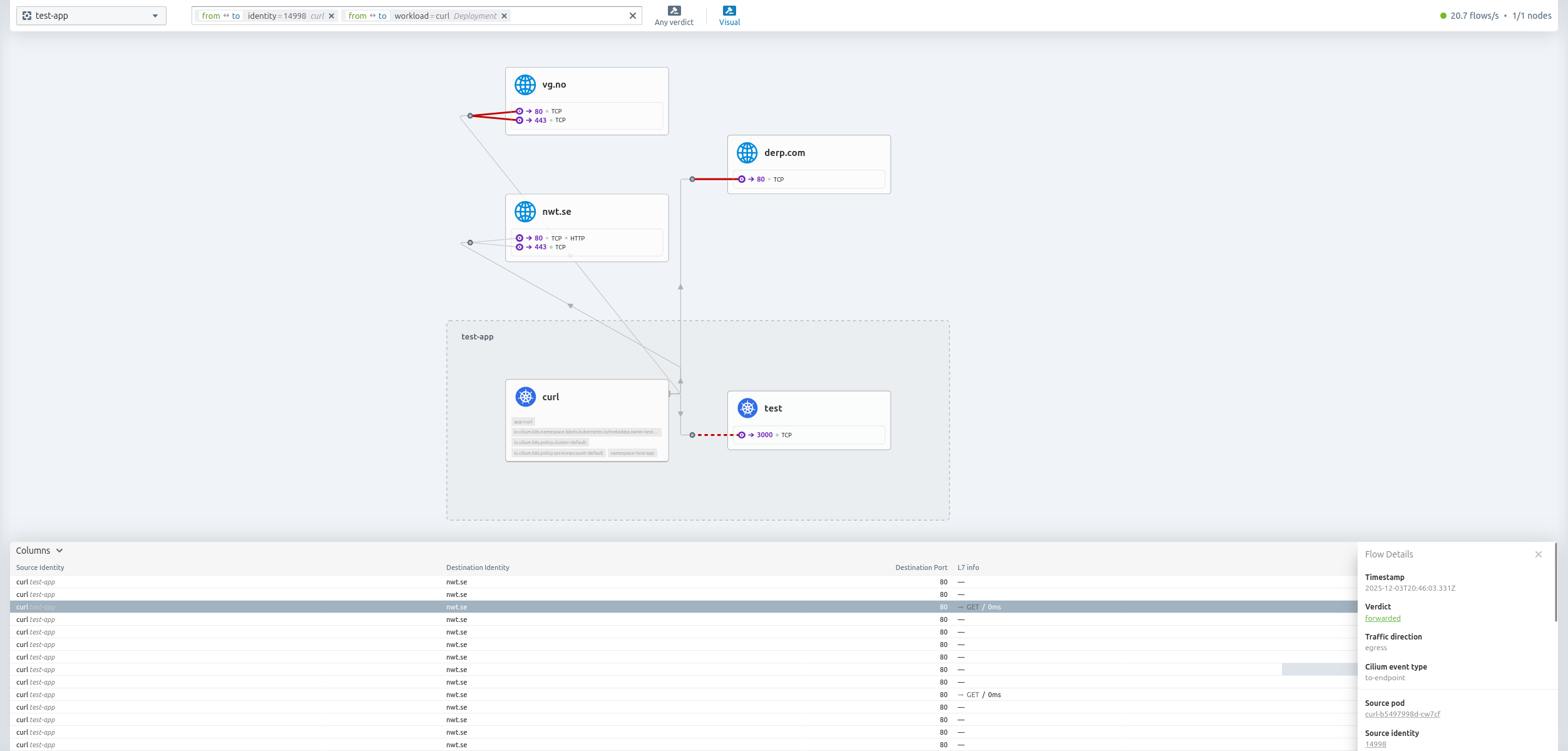Click the globe icon on the derp.com node
The height and width of the screenshot is (751, 1568).
point(746,152)
